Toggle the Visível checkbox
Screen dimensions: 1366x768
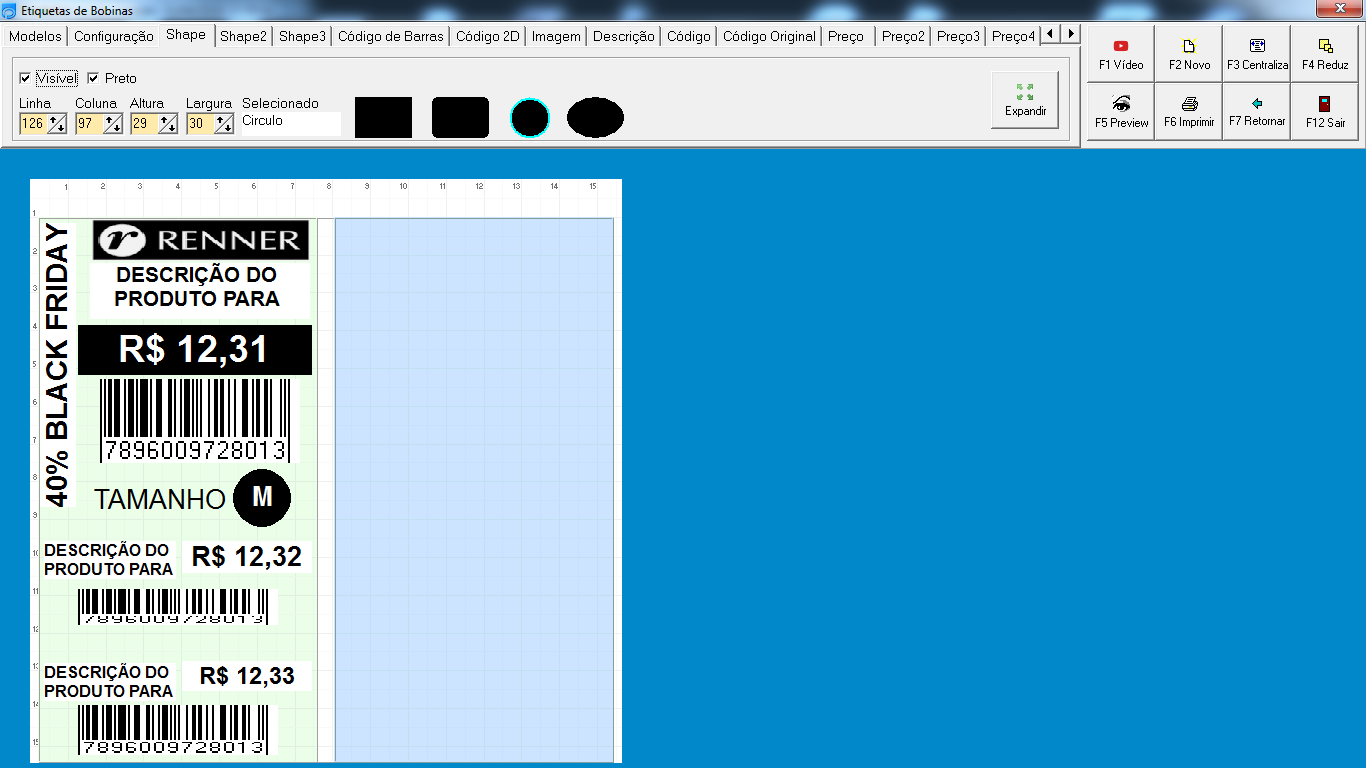48,78
